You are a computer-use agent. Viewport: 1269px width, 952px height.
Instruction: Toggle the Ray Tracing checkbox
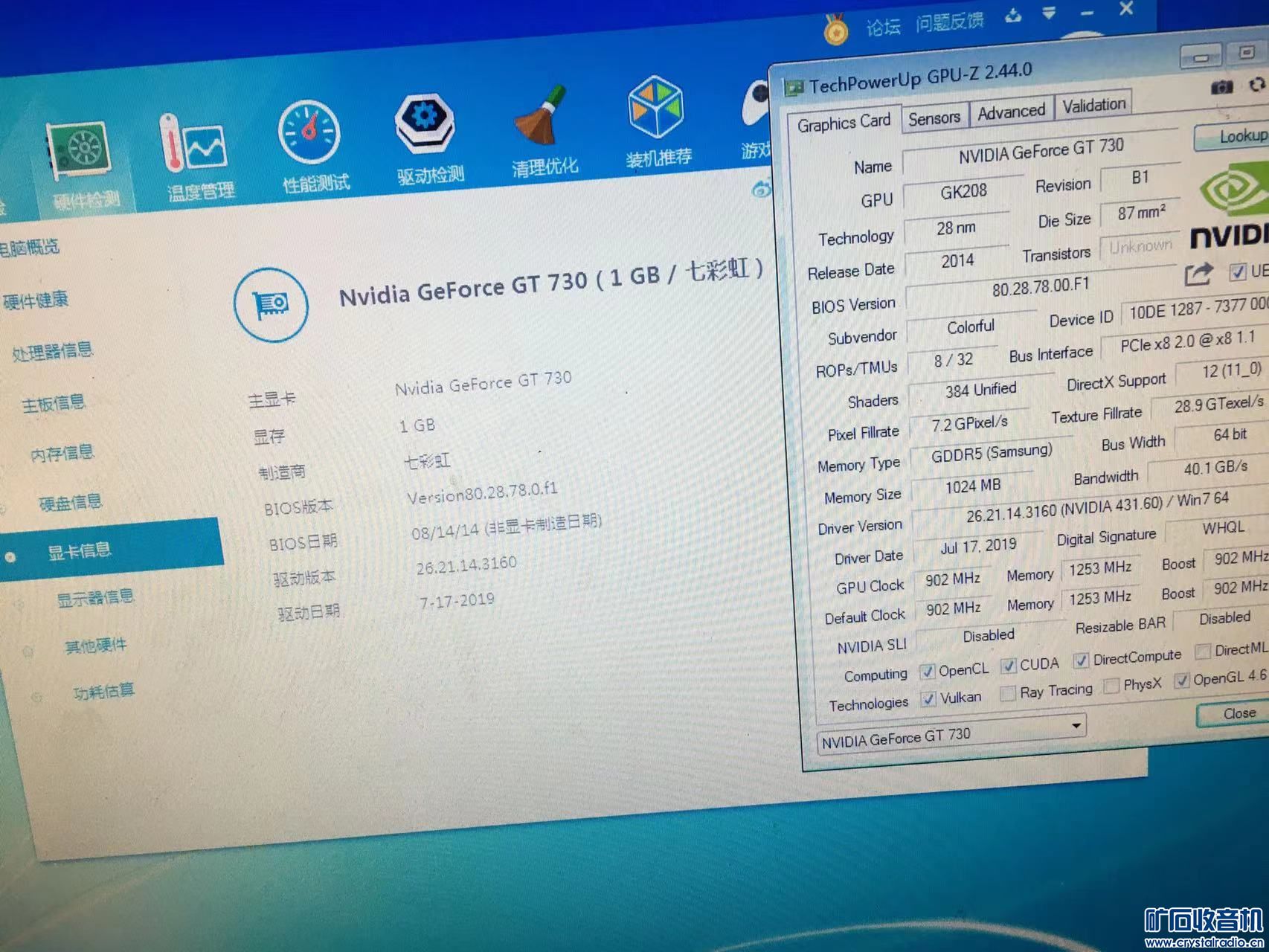click(1008, 693)
